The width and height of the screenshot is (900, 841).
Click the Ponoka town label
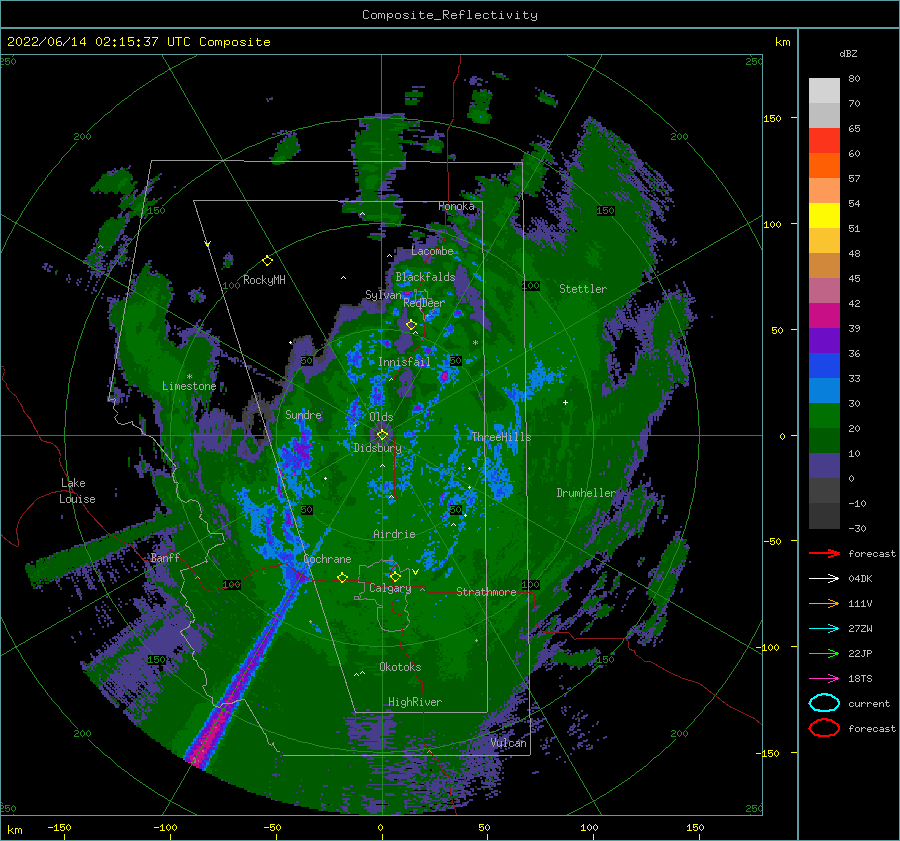pyautogui.click(x=456, y=206)
